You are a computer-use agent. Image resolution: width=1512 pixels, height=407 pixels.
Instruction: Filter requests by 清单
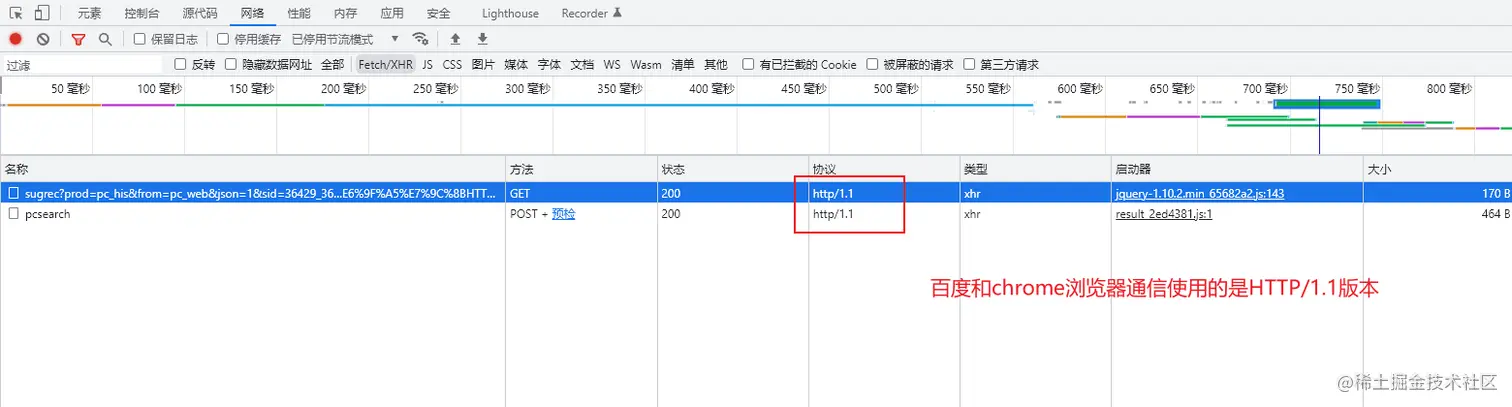683,64
